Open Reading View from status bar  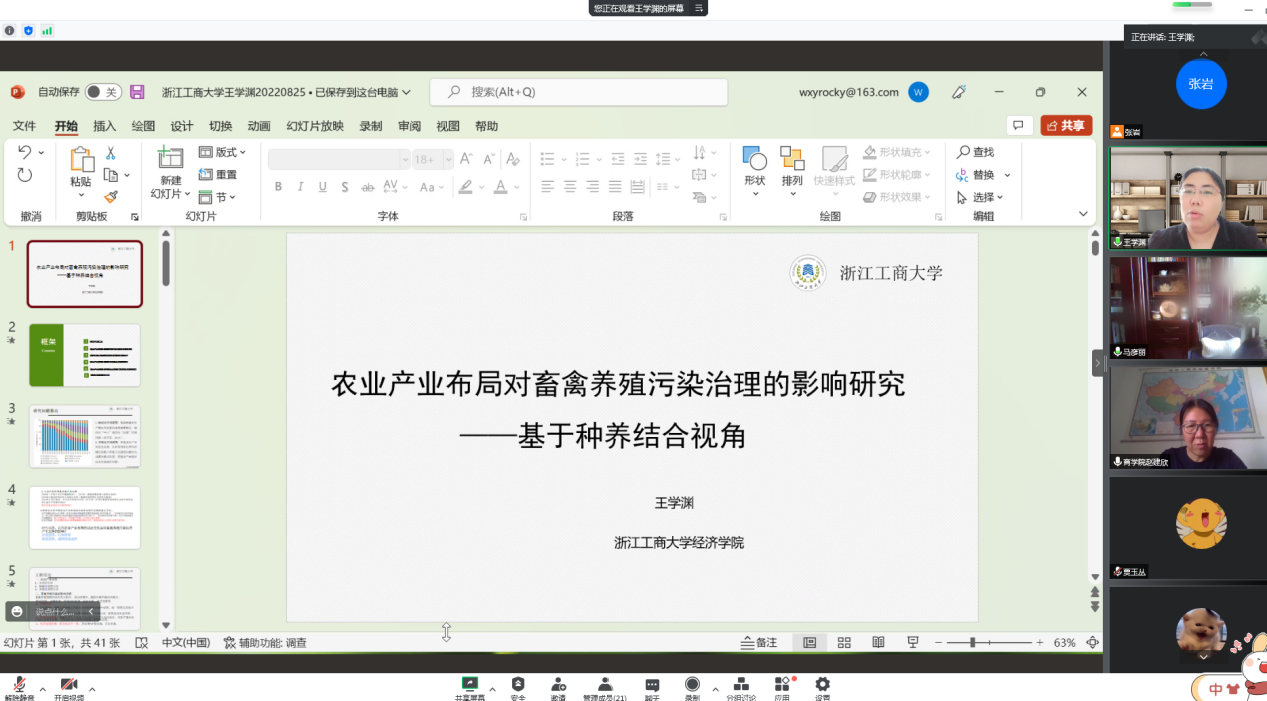click(x=878, y=643)
